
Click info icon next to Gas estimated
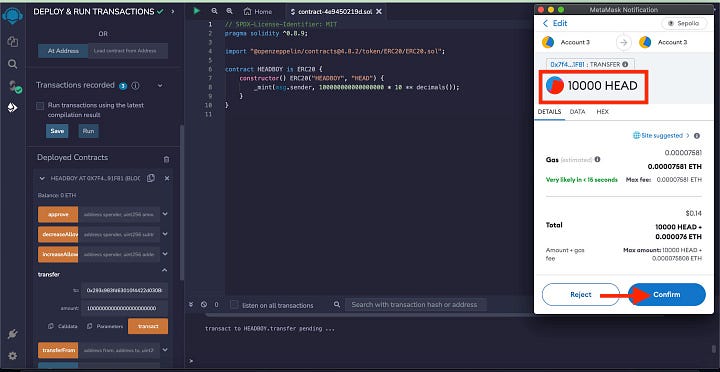tap(597, 159)
